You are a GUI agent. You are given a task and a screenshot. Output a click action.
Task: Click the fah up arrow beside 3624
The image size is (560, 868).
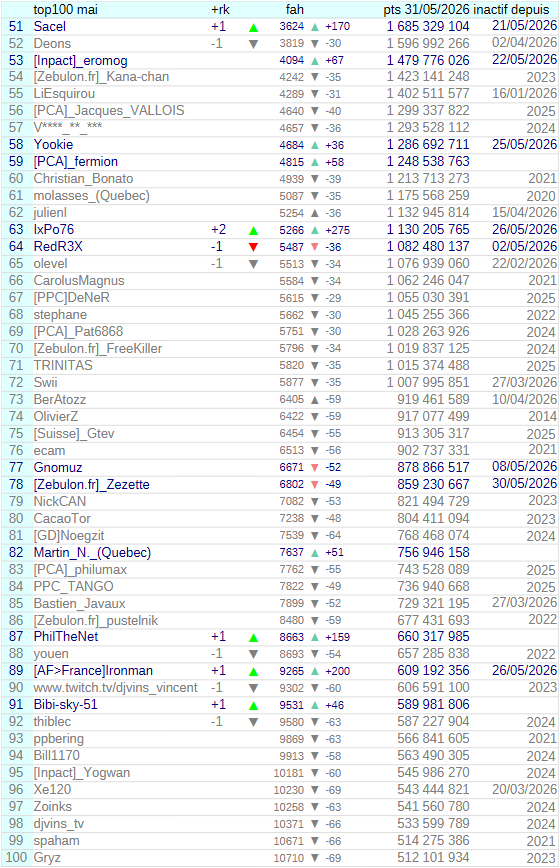click(315, 27)
